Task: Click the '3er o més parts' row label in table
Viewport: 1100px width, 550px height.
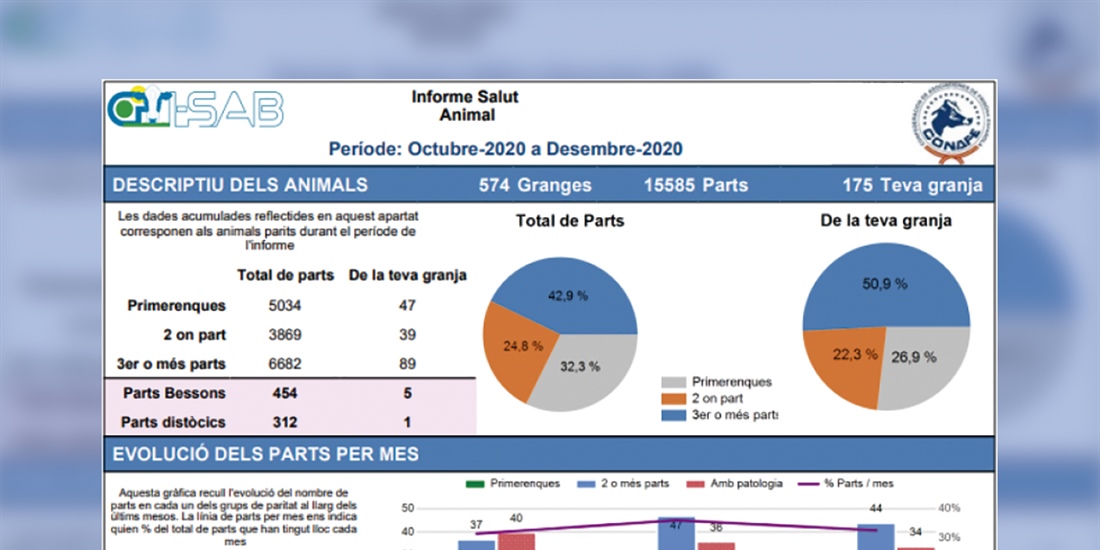Action: coord(172,364)
